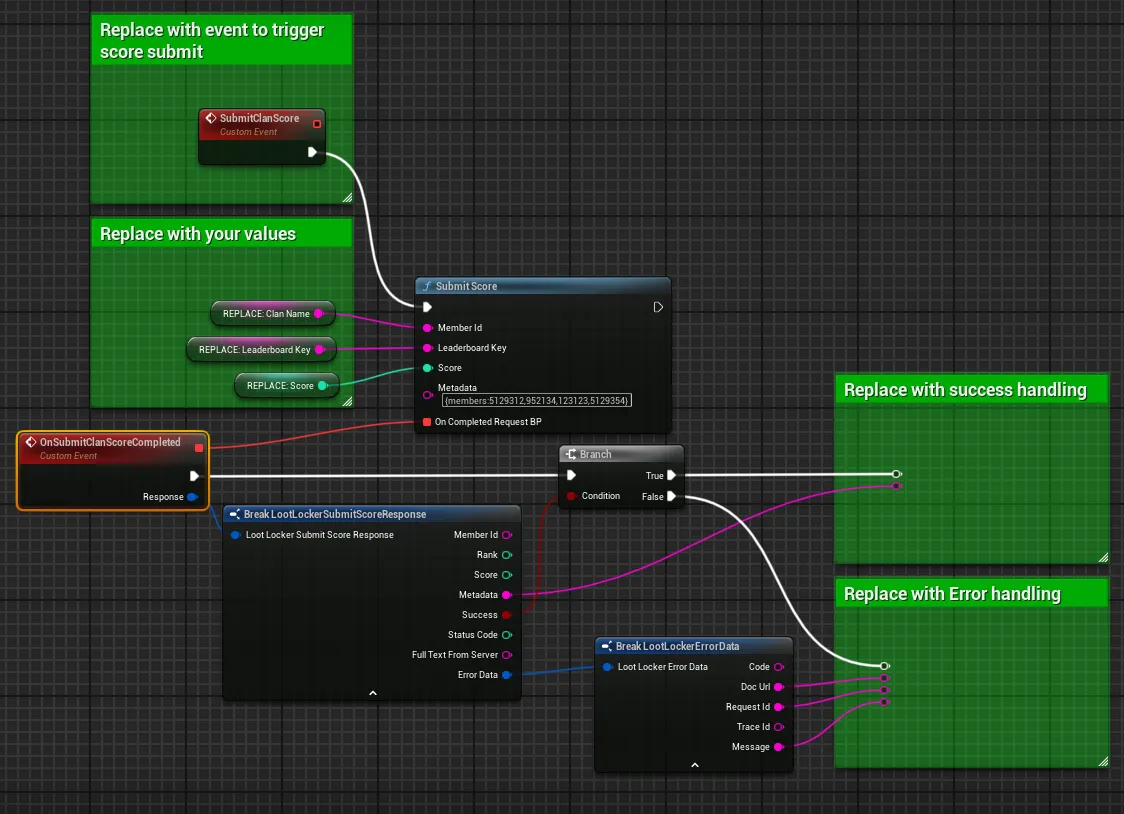Click the Break response Member Id output pin

click(507, 535)
